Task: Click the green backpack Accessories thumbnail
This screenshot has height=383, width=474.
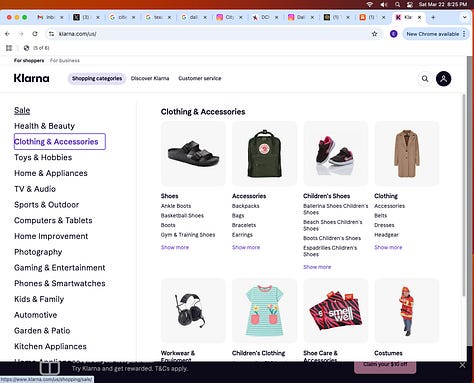Action: pos(264,154)
